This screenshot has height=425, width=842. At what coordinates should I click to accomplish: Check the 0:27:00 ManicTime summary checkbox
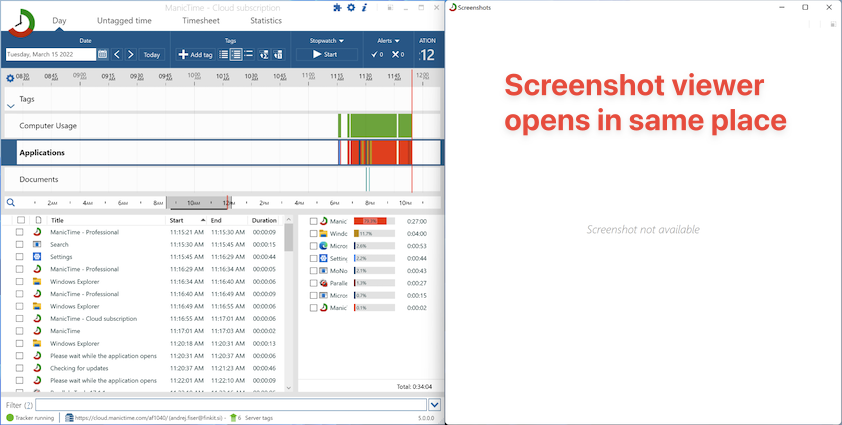tap(314, 221)
